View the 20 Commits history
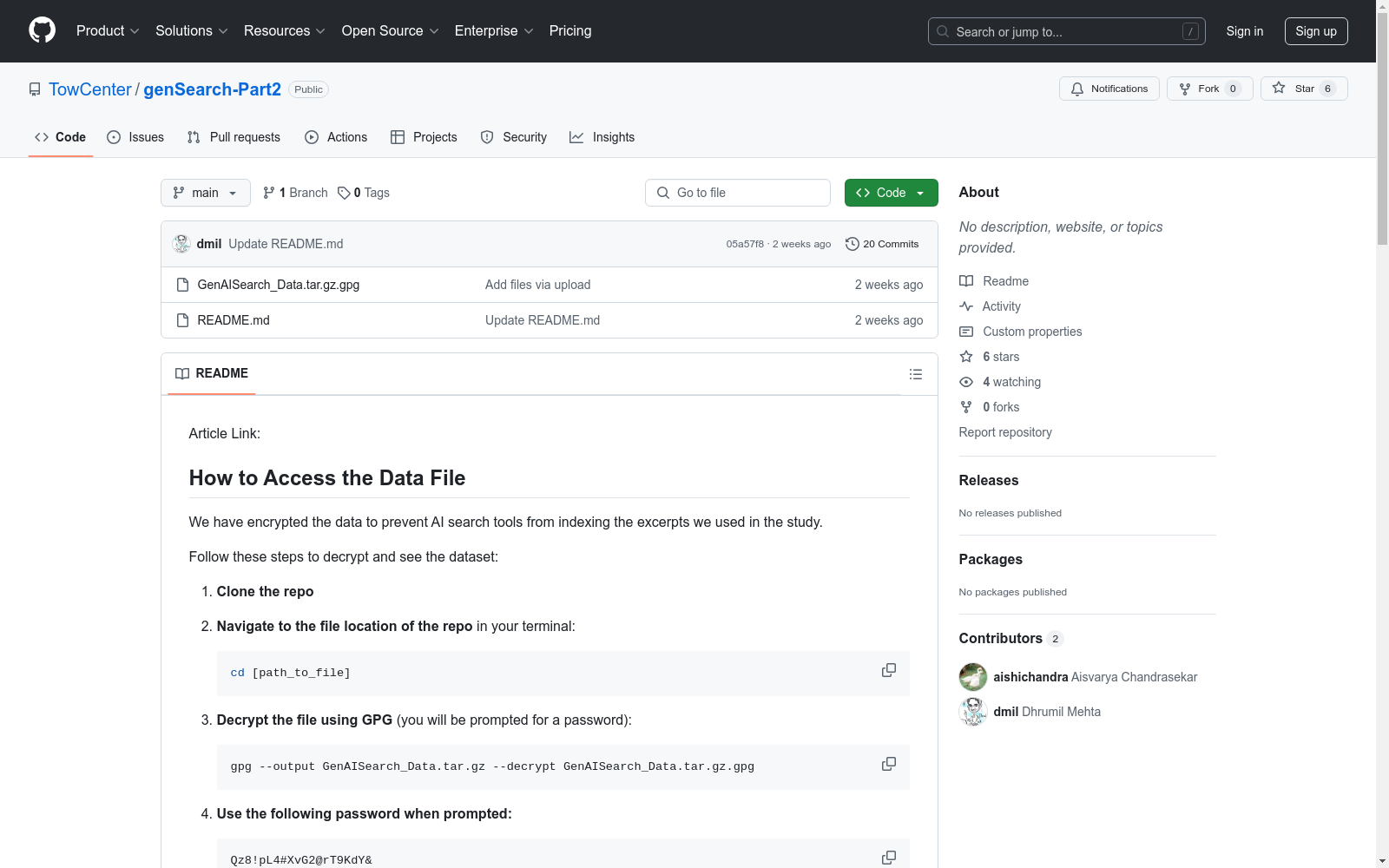Screen dimensions: 1389x868 click(x=882, y=244)
